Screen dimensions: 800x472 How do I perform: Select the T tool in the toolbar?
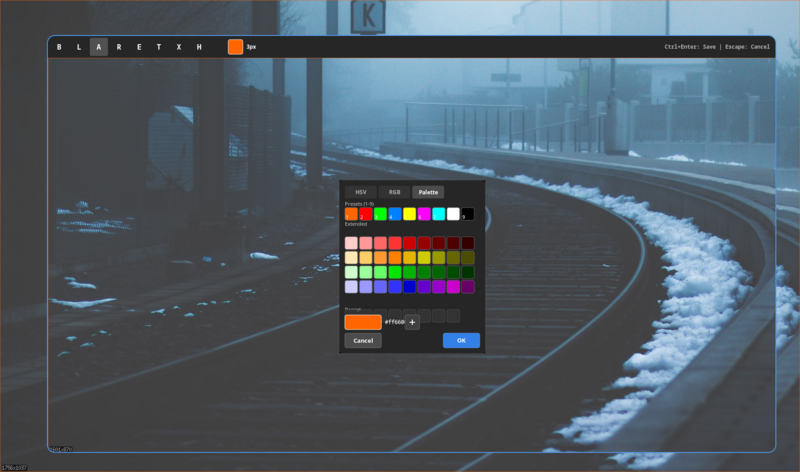[x=159, y=47]
